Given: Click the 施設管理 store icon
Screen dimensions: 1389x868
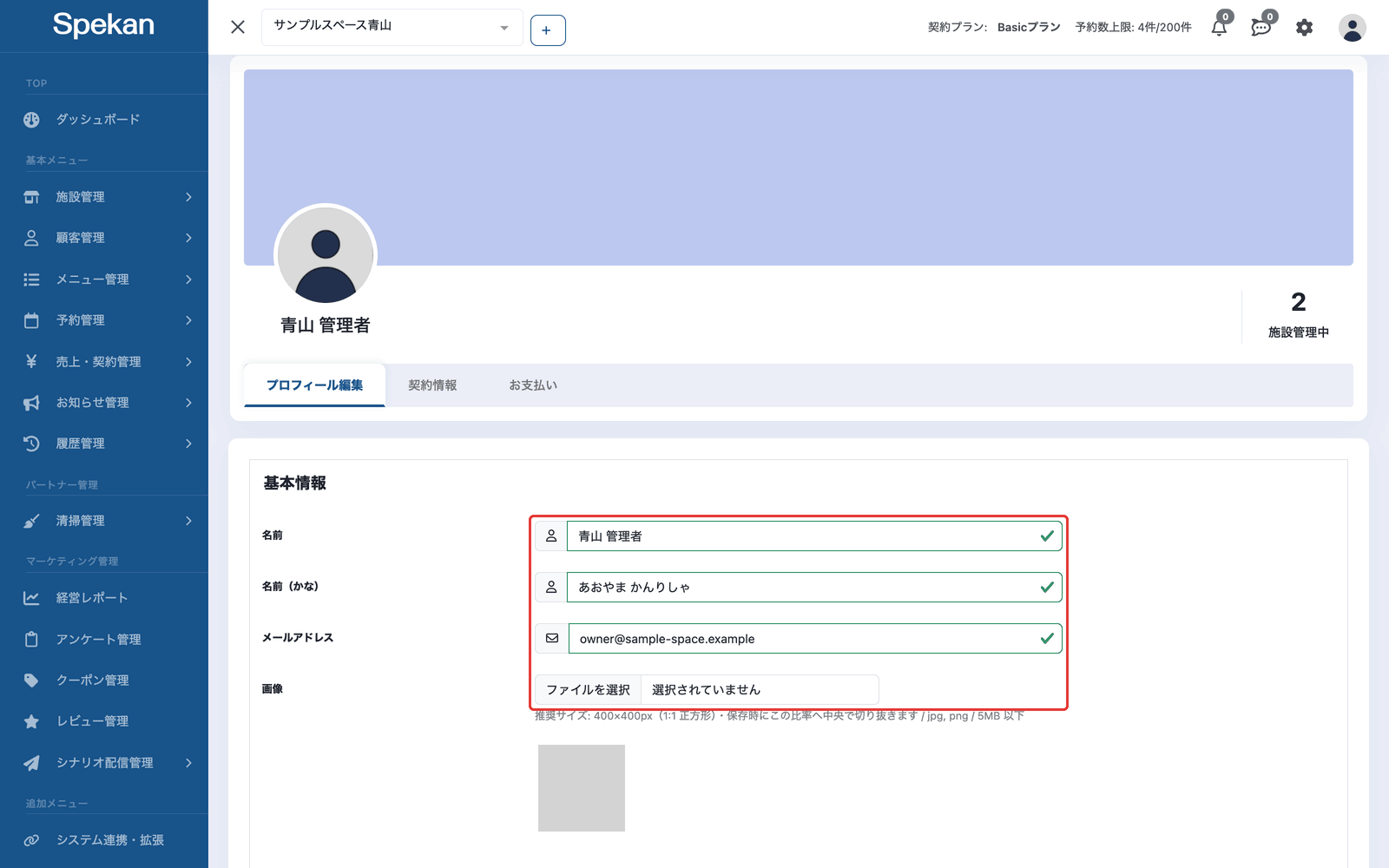Looking at the screenshot, I should point(31,197).
